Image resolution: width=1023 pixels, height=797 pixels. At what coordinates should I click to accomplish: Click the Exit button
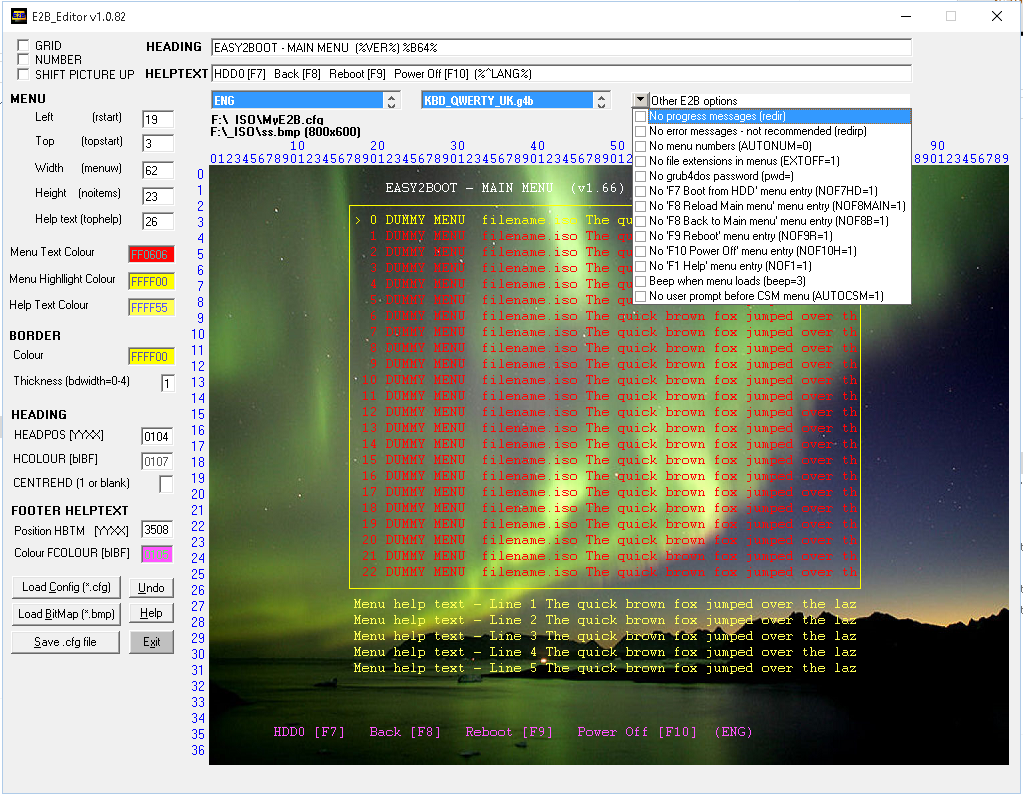click(x=151, y=642)
